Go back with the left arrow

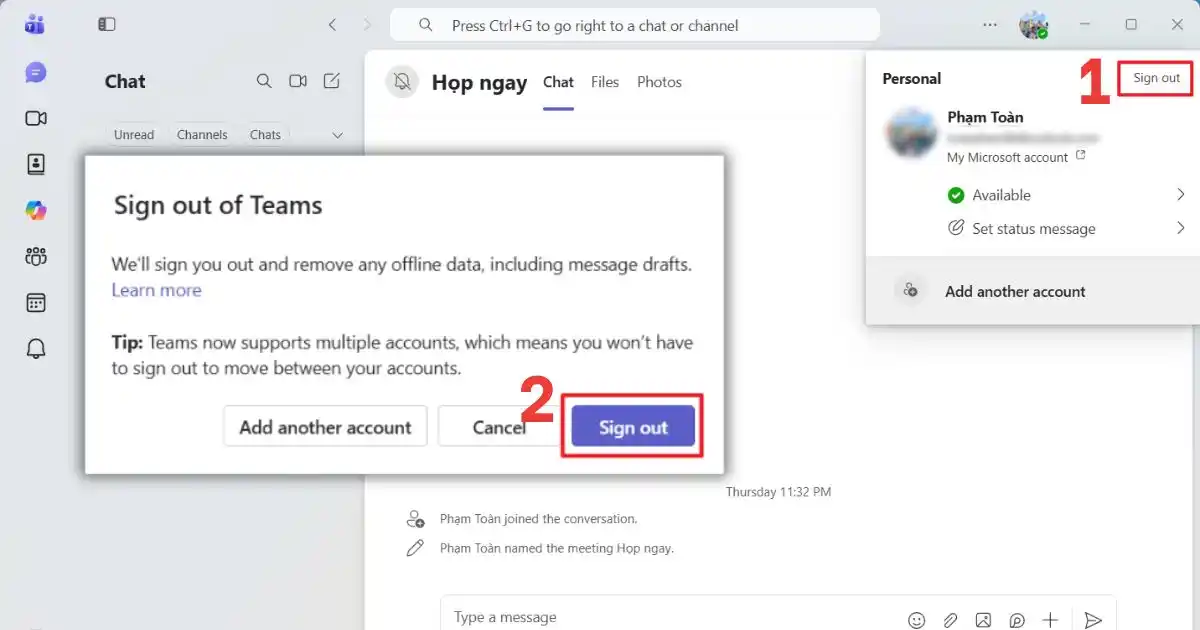coord(332,24)
